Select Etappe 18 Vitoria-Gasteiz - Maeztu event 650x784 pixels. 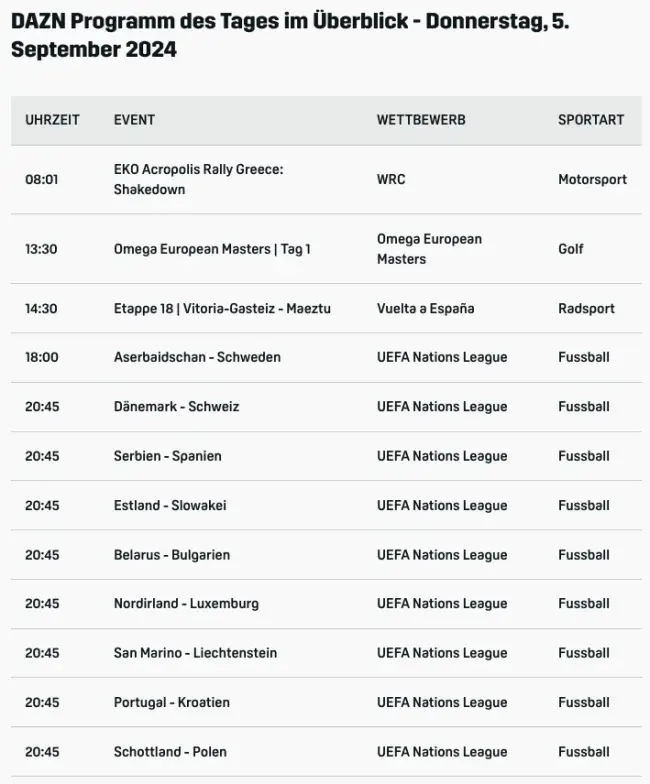pyautogui.click(x=222, y=309)
